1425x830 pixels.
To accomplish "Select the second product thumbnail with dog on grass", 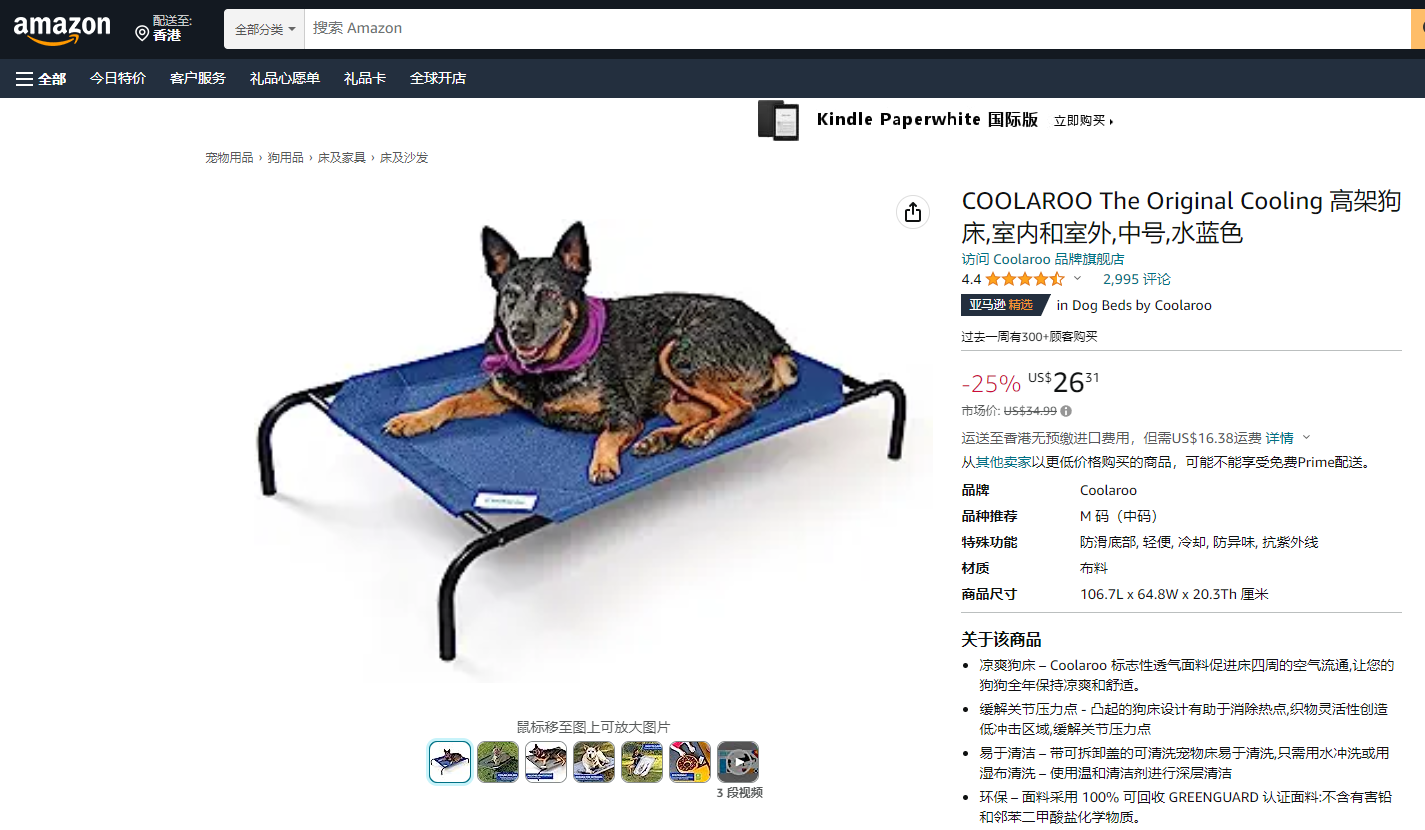I will click(x=498, y=762).
